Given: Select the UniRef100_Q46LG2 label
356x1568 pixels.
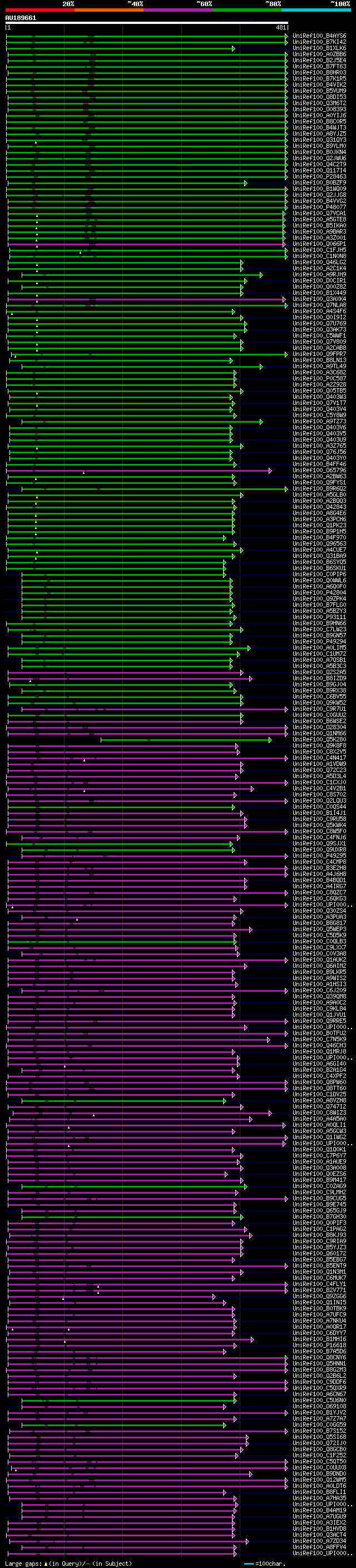Looking at the screenshot, I should pyautogui.click(x=319, y=263).
